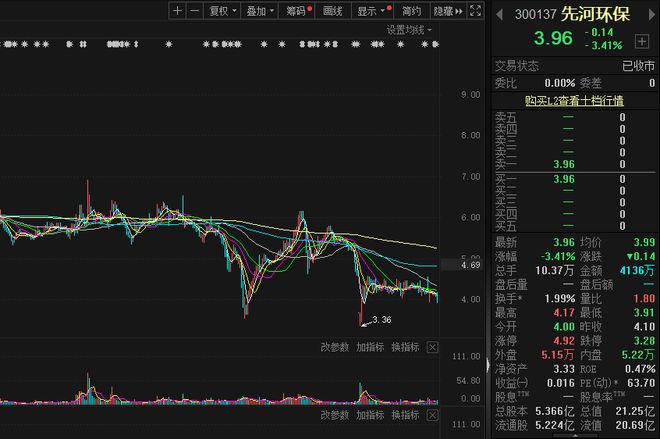Screen dimensions: 660x439
Task: Click the 4.69 price axis label
Action: tap(470, 265)
